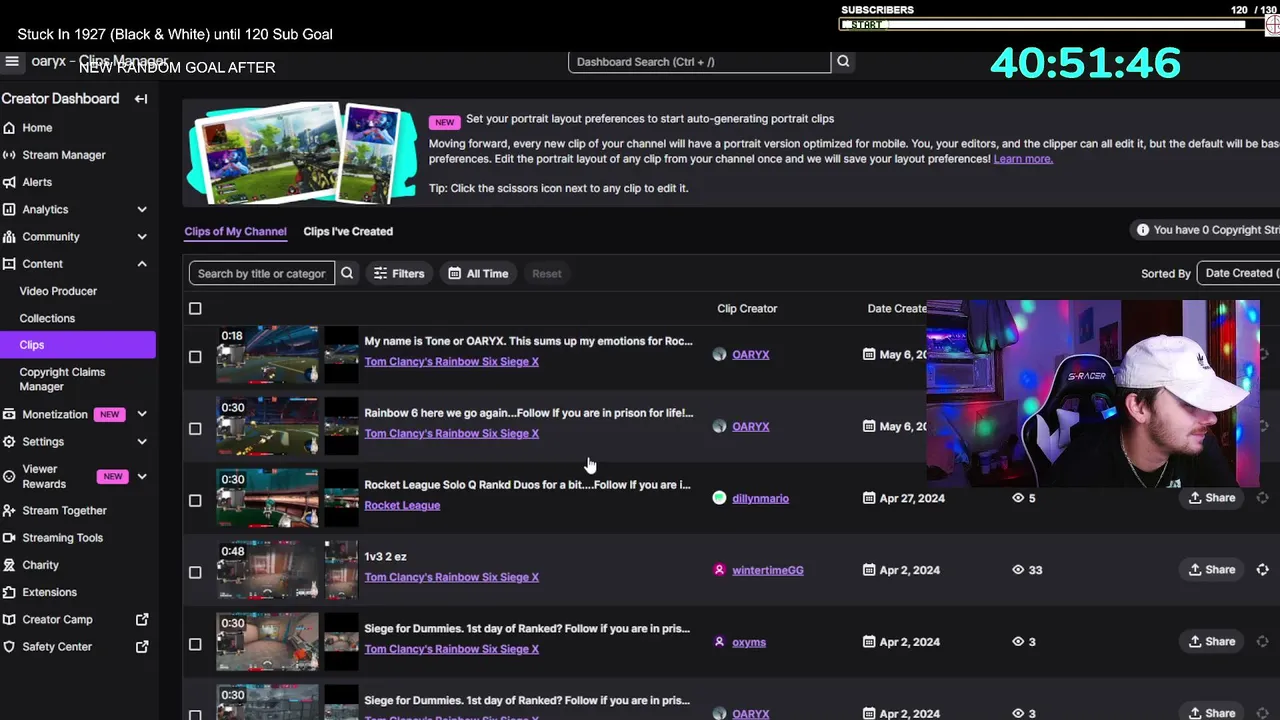
Task: Click Safety Center external link icon
Action: [x=142, y=647]
